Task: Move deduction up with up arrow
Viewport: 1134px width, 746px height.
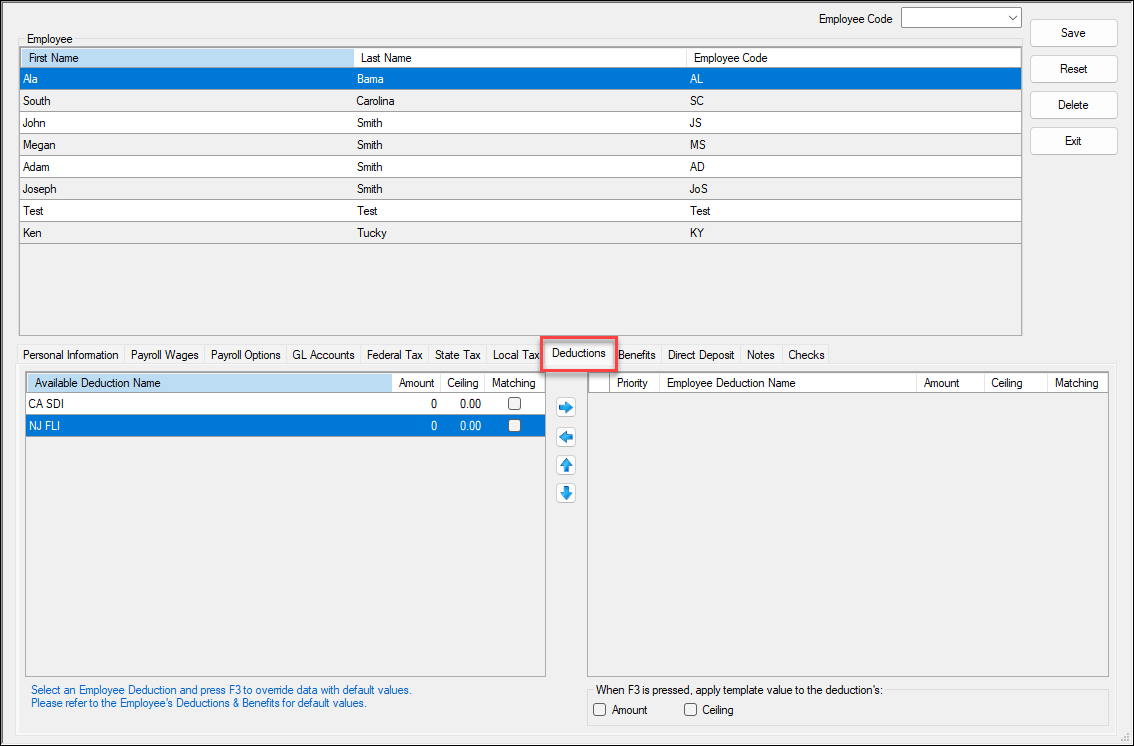Action: click(x=566, y=465)
